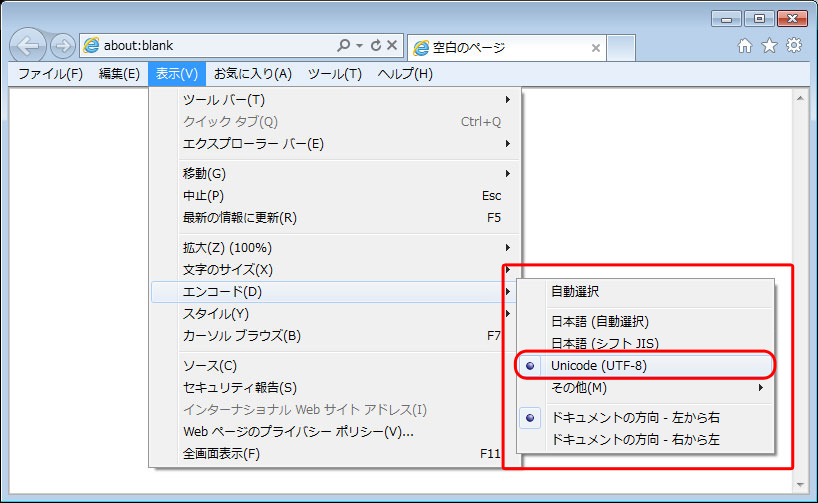Choose 最新の情報に更新(R)

[x=335, y=218]
